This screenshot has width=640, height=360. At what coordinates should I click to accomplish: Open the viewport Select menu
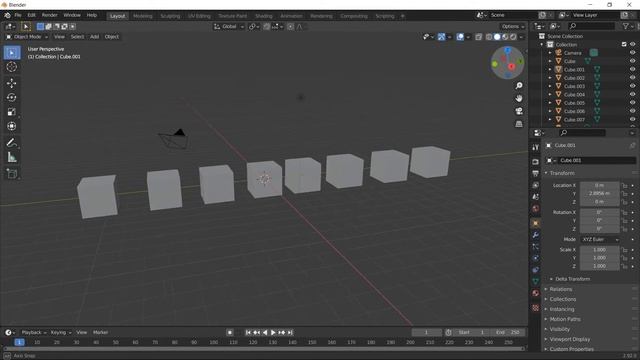coord(77,37)
